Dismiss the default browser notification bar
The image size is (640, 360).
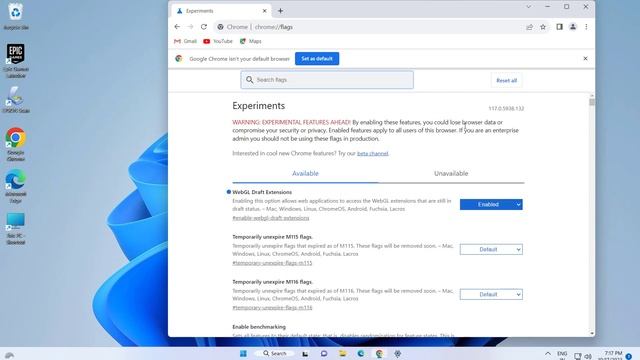585,59
